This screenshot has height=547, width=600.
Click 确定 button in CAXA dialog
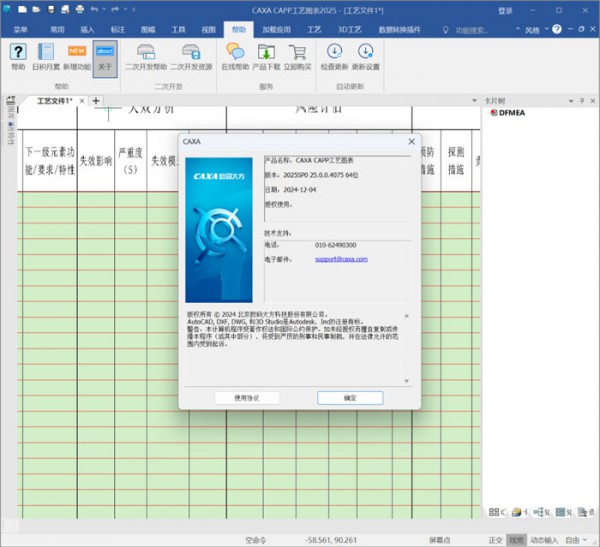coord(350,398)
